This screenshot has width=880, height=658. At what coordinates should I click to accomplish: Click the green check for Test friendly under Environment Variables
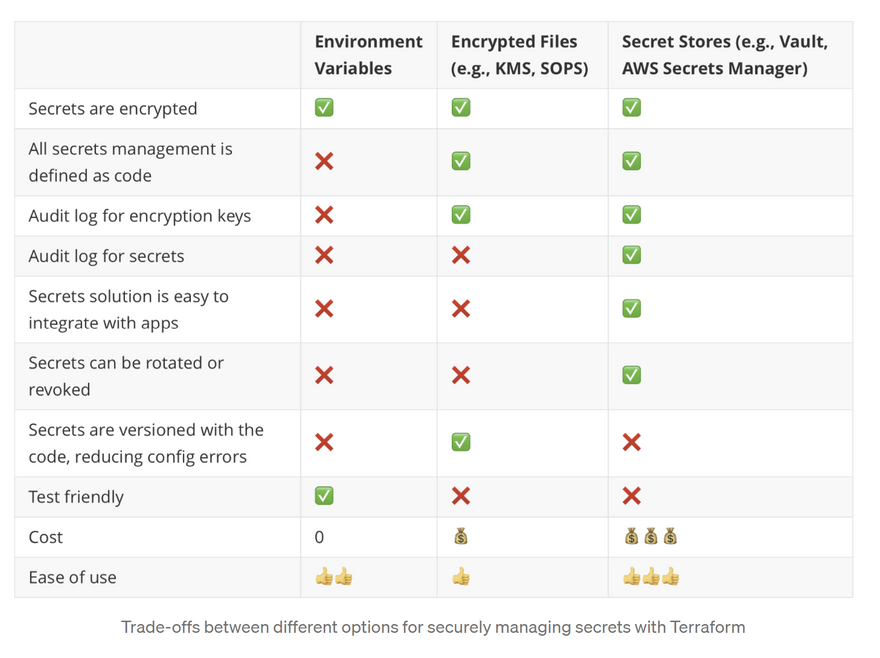(324, 496)
